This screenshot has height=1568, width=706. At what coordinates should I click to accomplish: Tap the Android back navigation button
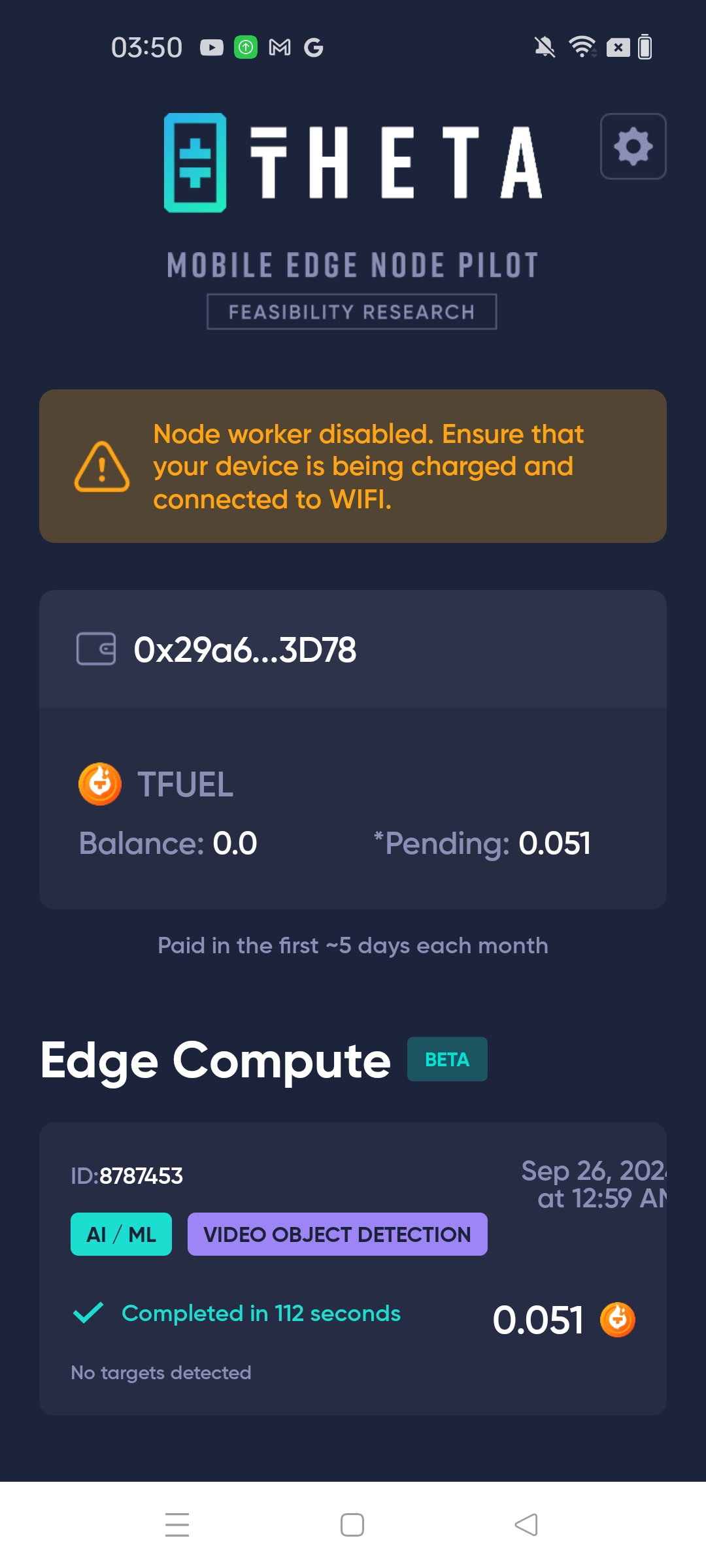(526, 1525)
